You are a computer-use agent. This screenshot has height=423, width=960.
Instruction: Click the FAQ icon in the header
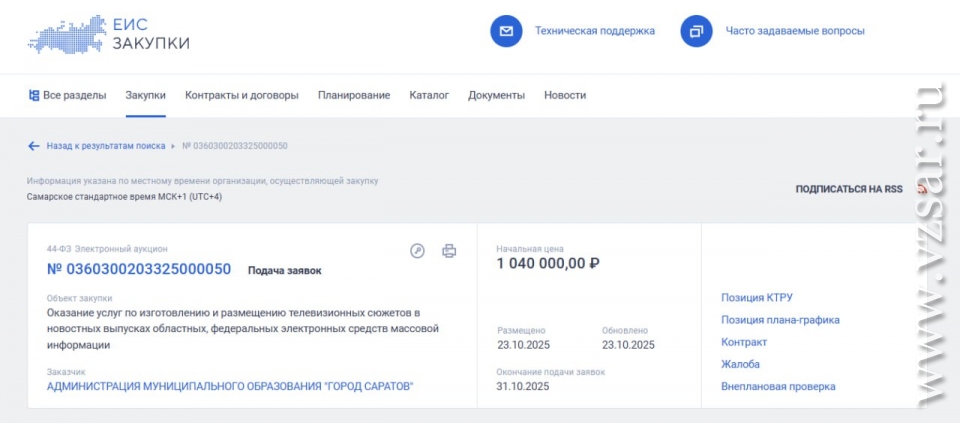[x=696, y=31]
